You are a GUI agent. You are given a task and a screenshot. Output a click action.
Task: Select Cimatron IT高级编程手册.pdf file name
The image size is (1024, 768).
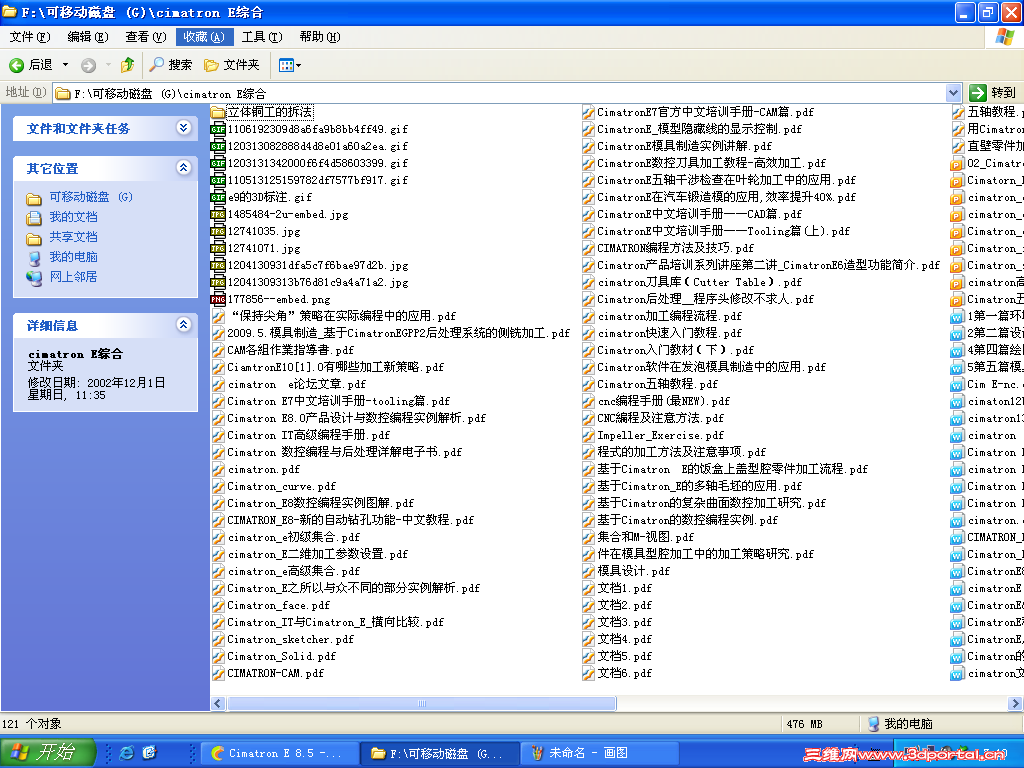click(308, 435)
